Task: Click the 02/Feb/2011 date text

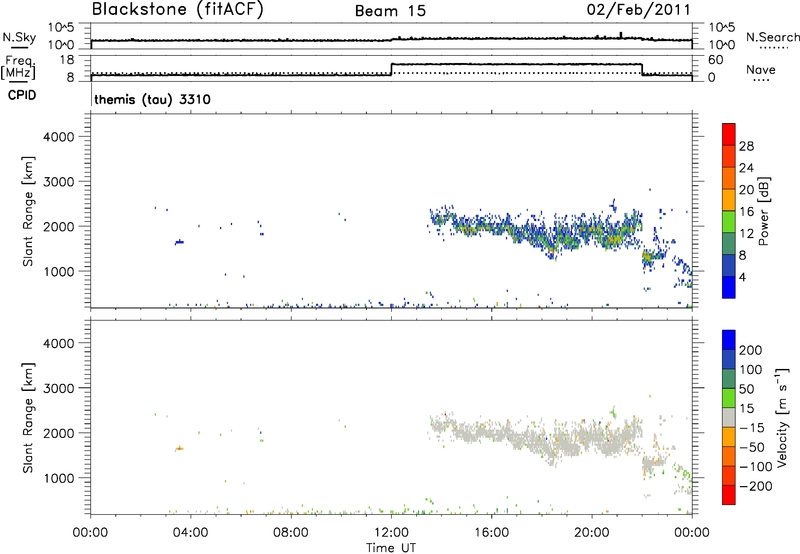Action: pyautogui.click(x=638, y=10)
